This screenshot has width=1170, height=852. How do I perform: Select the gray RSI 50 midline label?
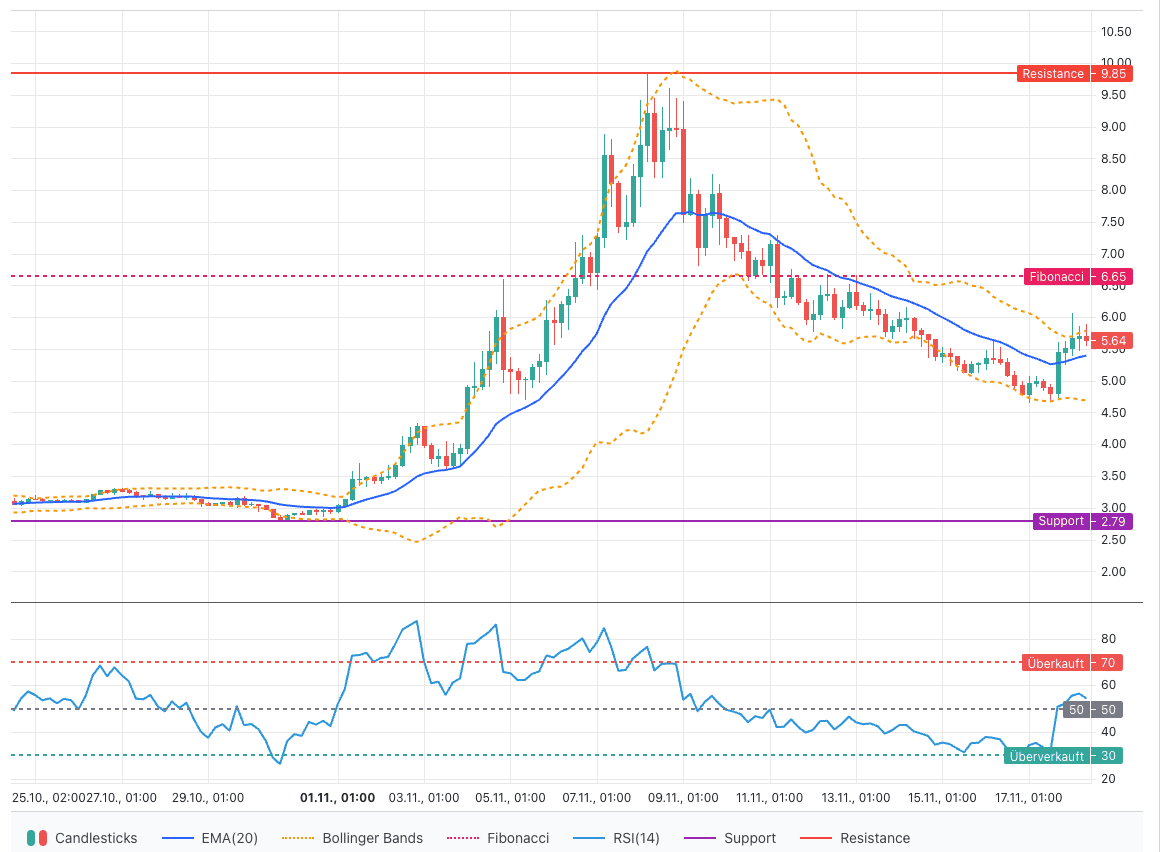[x=1092, y=710]
